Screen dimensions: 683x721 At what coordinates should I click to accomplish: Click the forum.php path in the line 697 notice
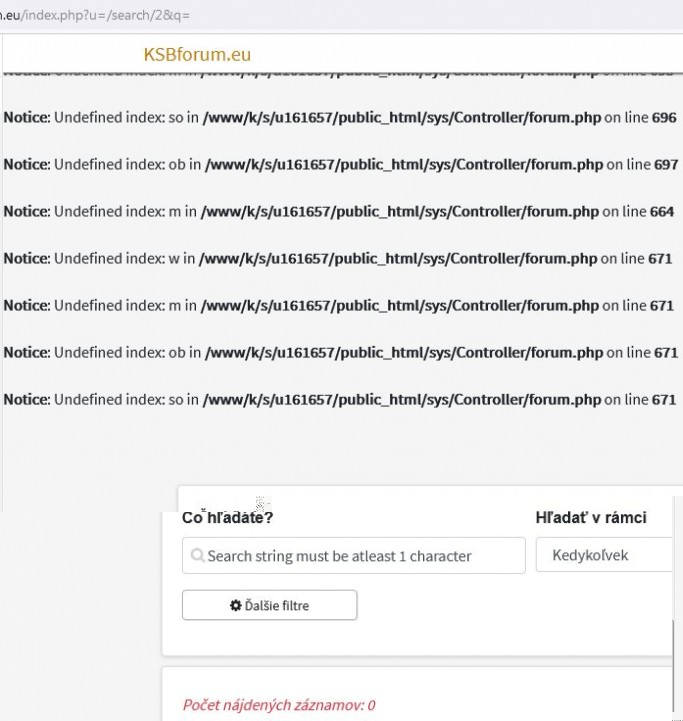404,164
